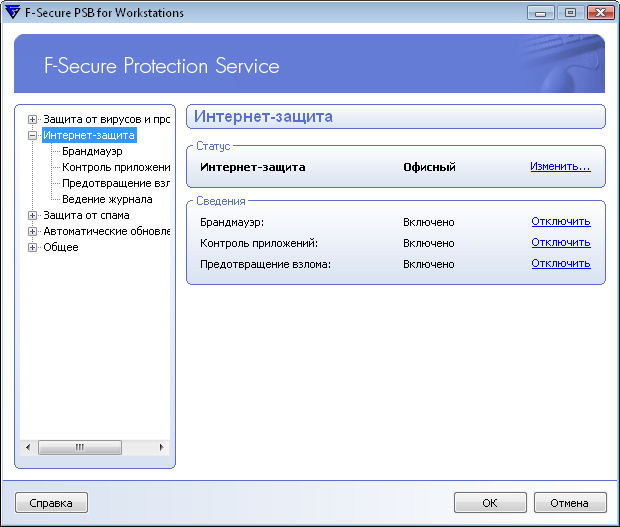Click the Включено status next to Предотвращение взлома
The height and width of the screenshot is (527, 620).
tap(429, 264)
